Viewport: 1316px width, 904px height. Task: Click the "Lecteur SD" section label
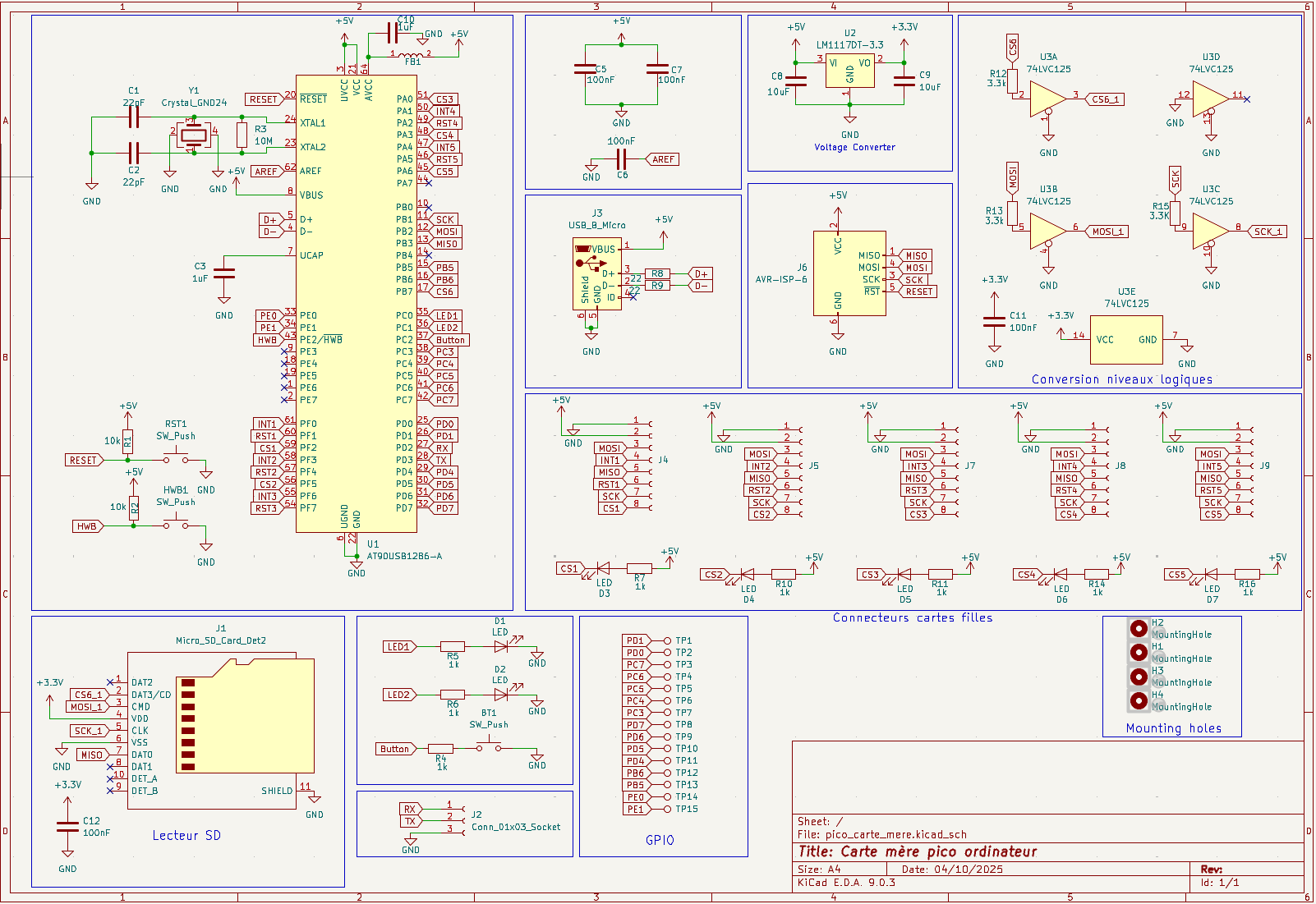click(x=186, y=836)
